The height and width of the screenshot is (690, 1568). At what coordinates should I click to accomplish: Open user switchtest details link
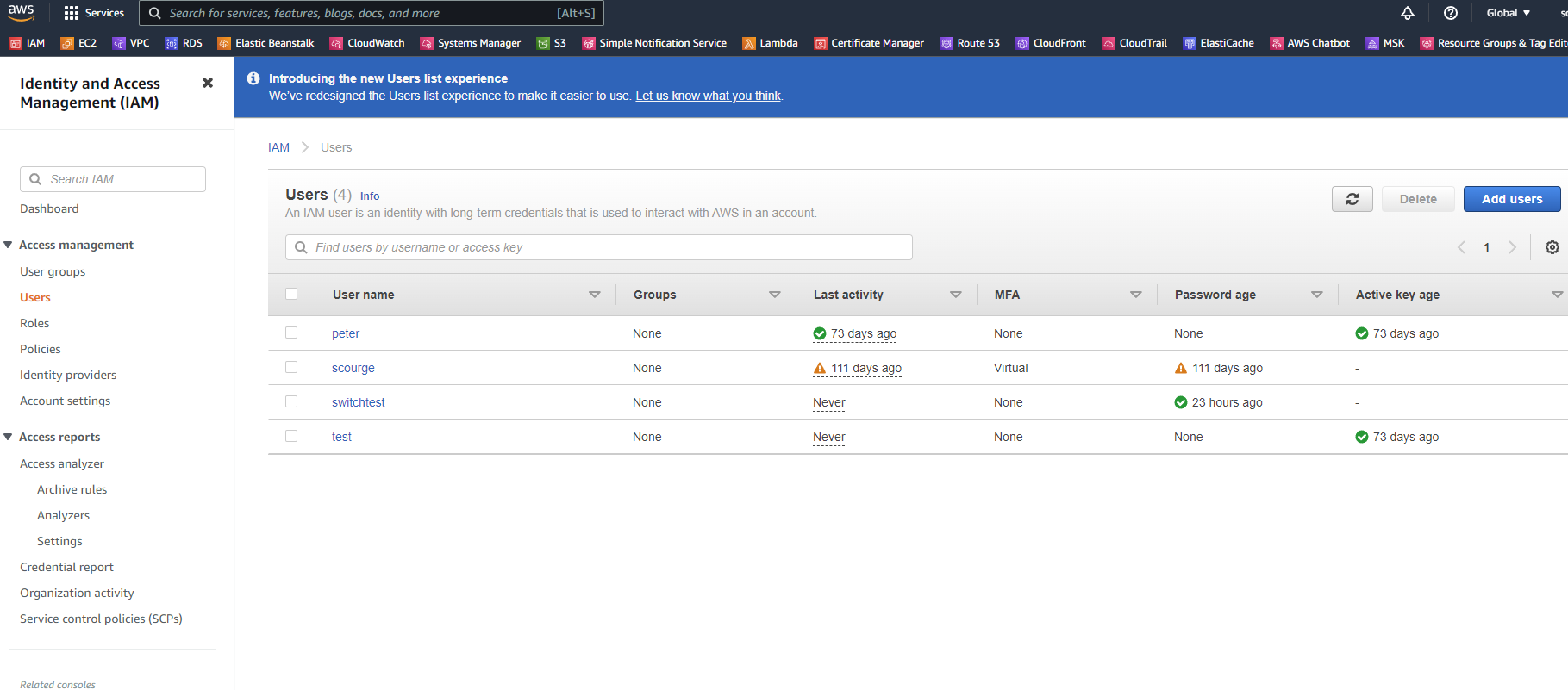(359, 402)
